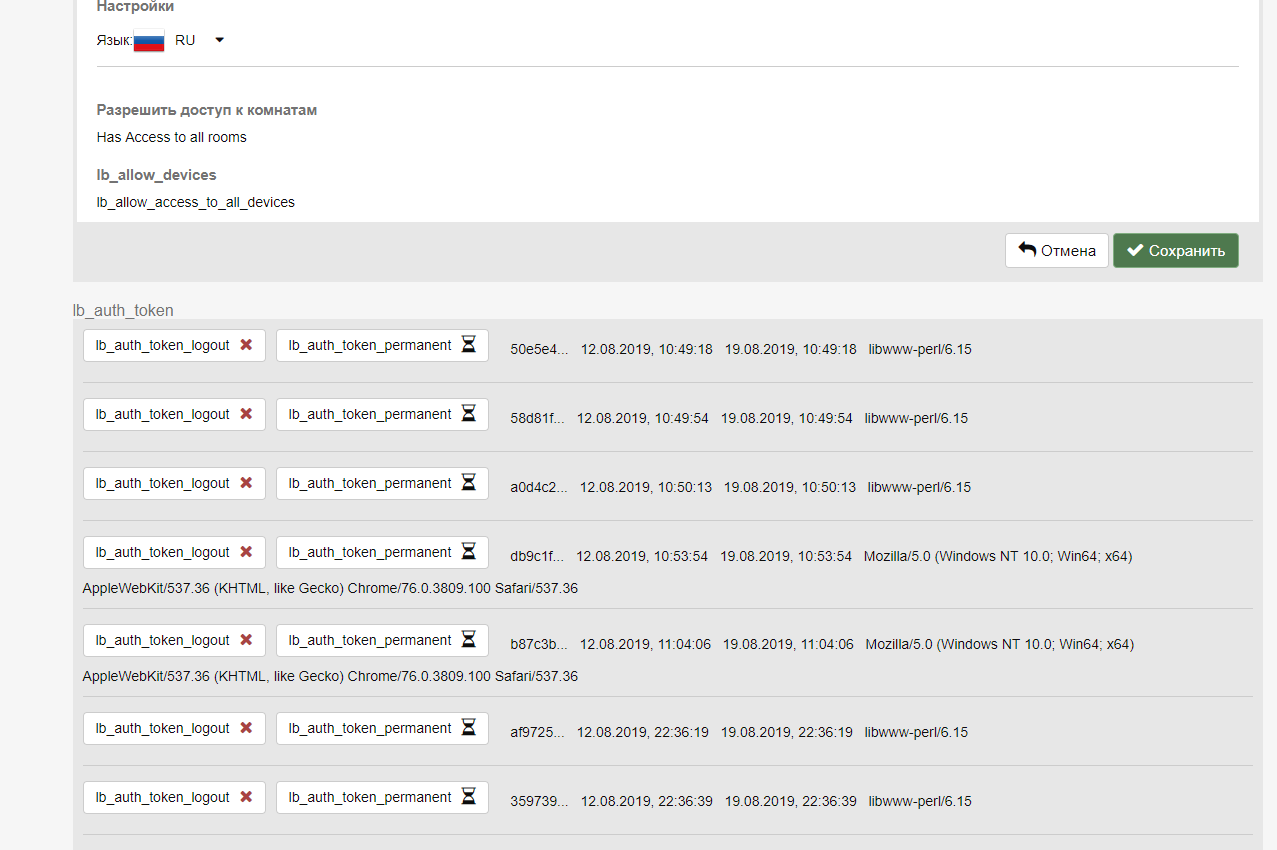Viewport: 1277px width, 850px height.
Task: Click hourglass icon for token 359739
Action: click(x=468, y=797)
